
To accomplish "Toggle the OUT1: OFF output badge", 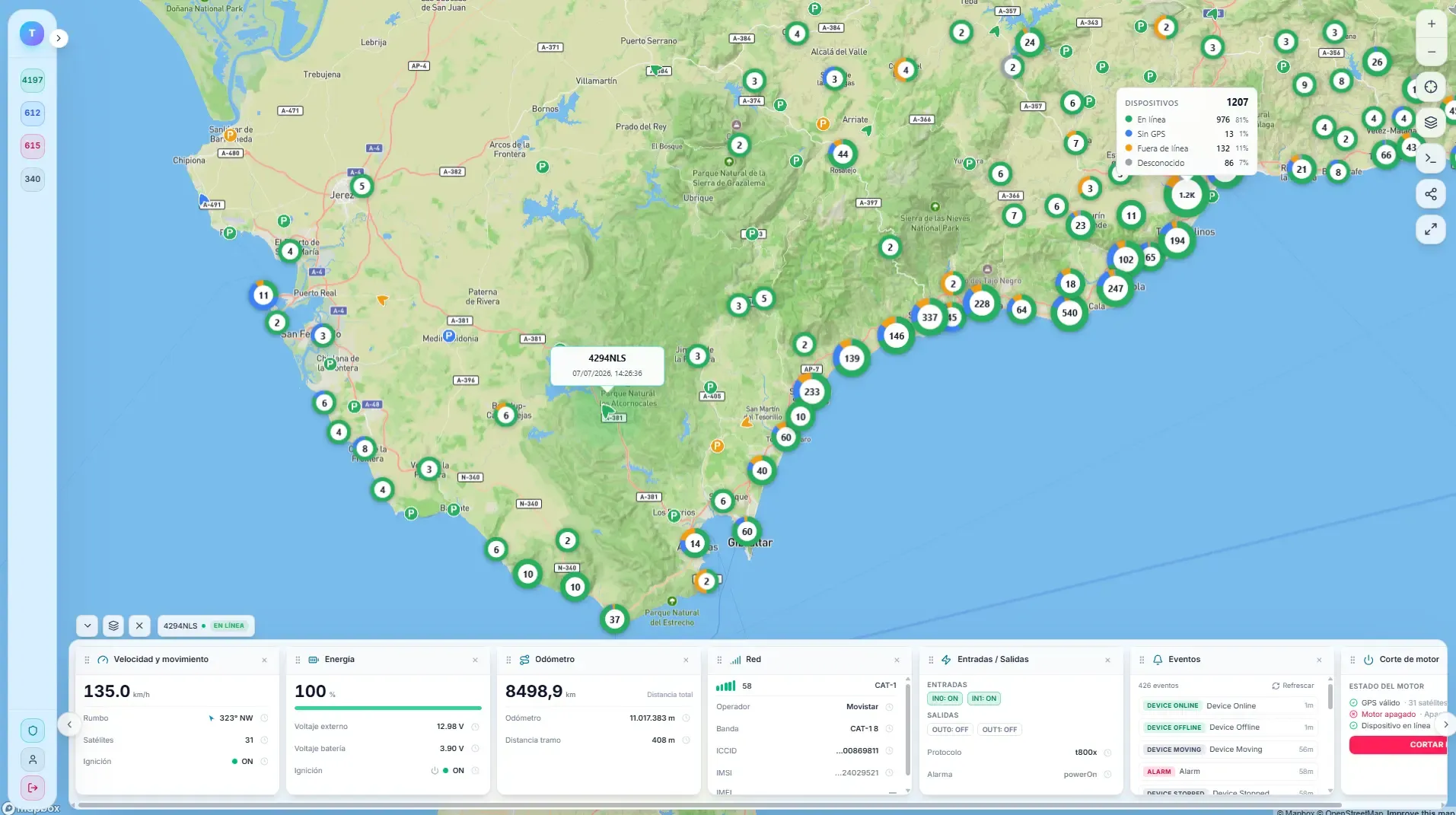I will click(x=999, y=730).
